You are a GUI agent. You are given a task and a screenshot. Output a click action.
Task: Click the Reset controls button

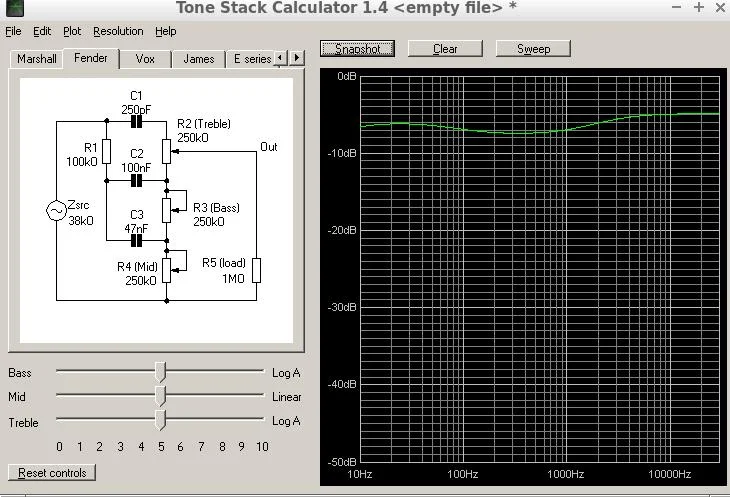point(52,472)
